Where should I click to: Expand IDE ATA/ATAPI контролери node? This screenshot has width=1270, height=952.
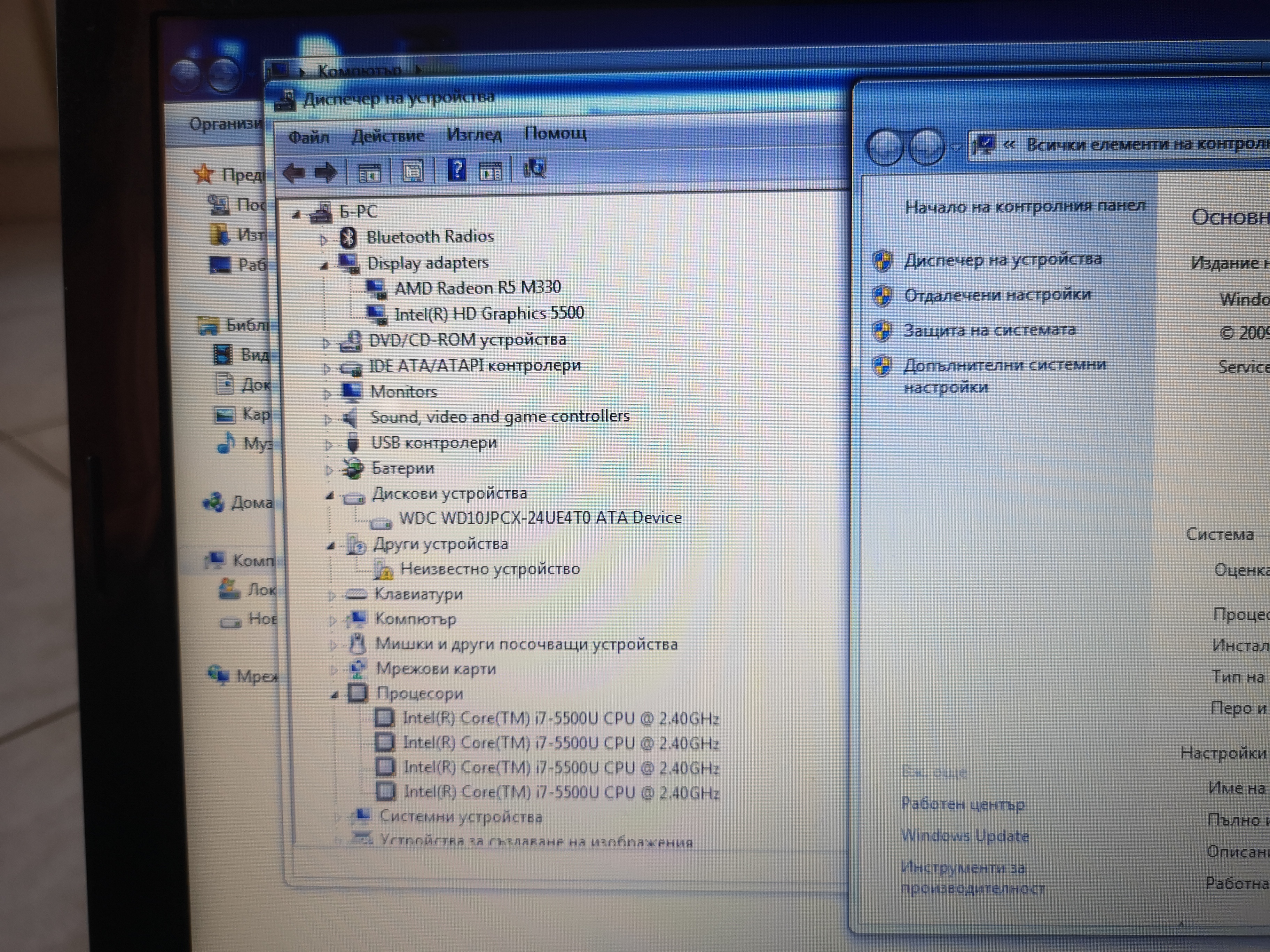(327, 368)
